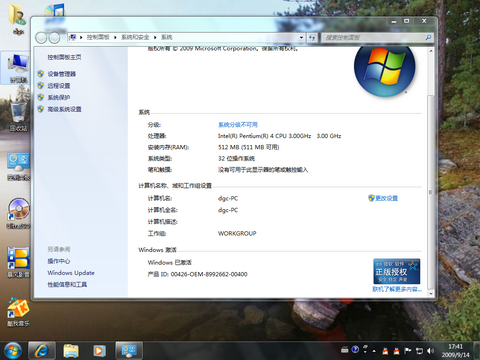480x360 pixels.
Task: Go back with the Back arrow button
Action: pyautogui.click(x=41, y=38)
